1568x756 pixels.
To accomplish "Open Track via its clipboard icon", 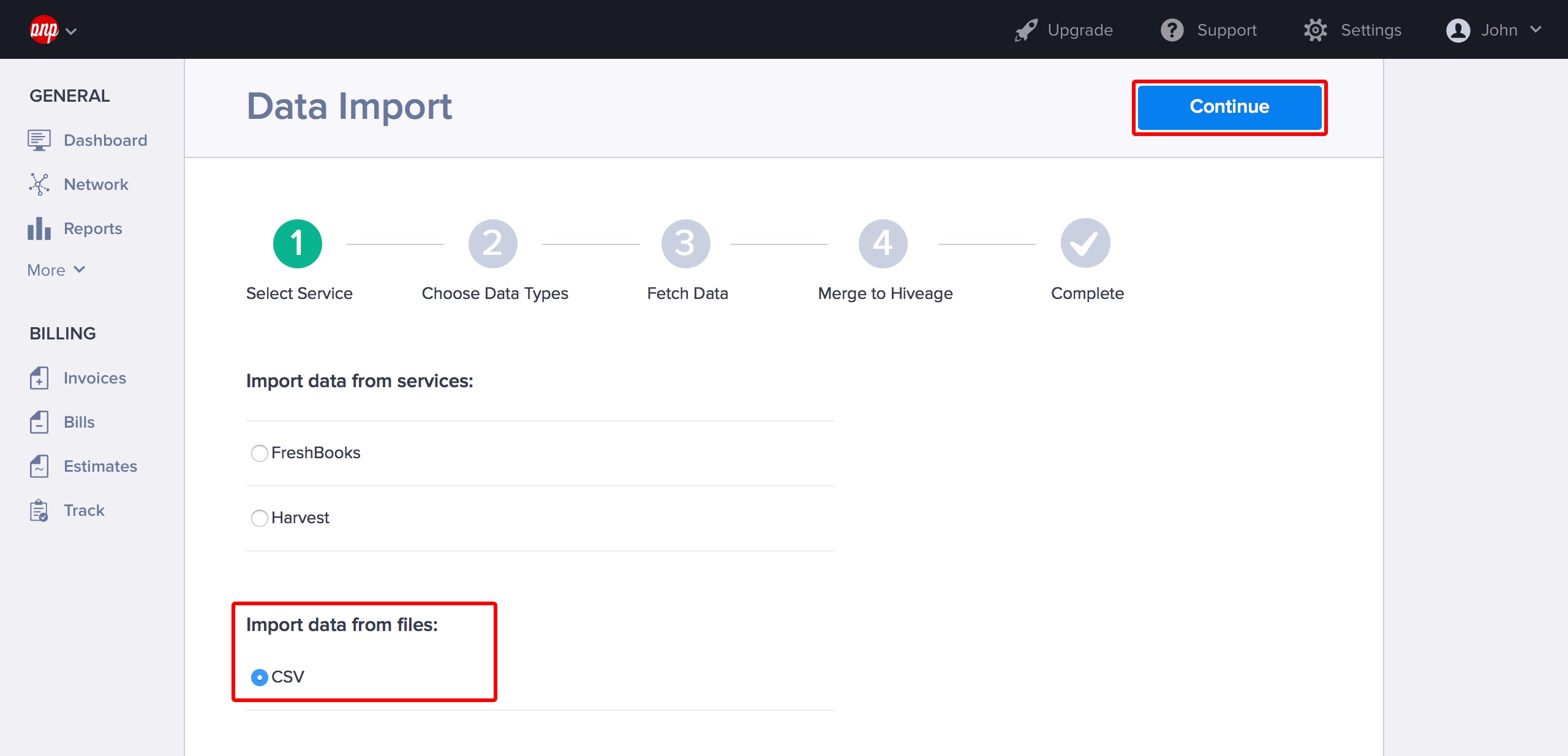I will point(39,510).
